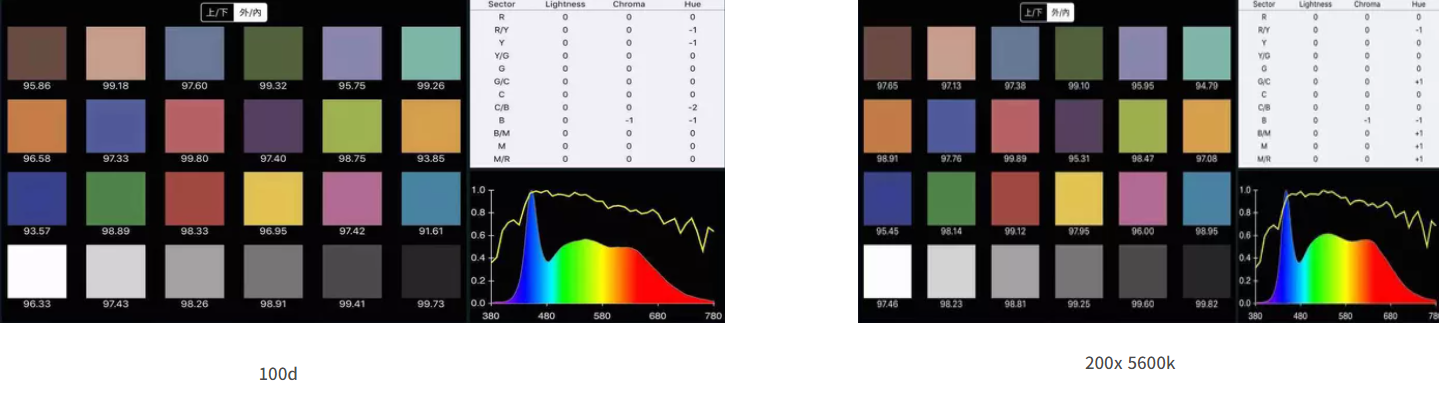Screen dimensions: 1439x399
Task: Click the brown swatch labeled 95.86
Action: click(x=37, y=53)
